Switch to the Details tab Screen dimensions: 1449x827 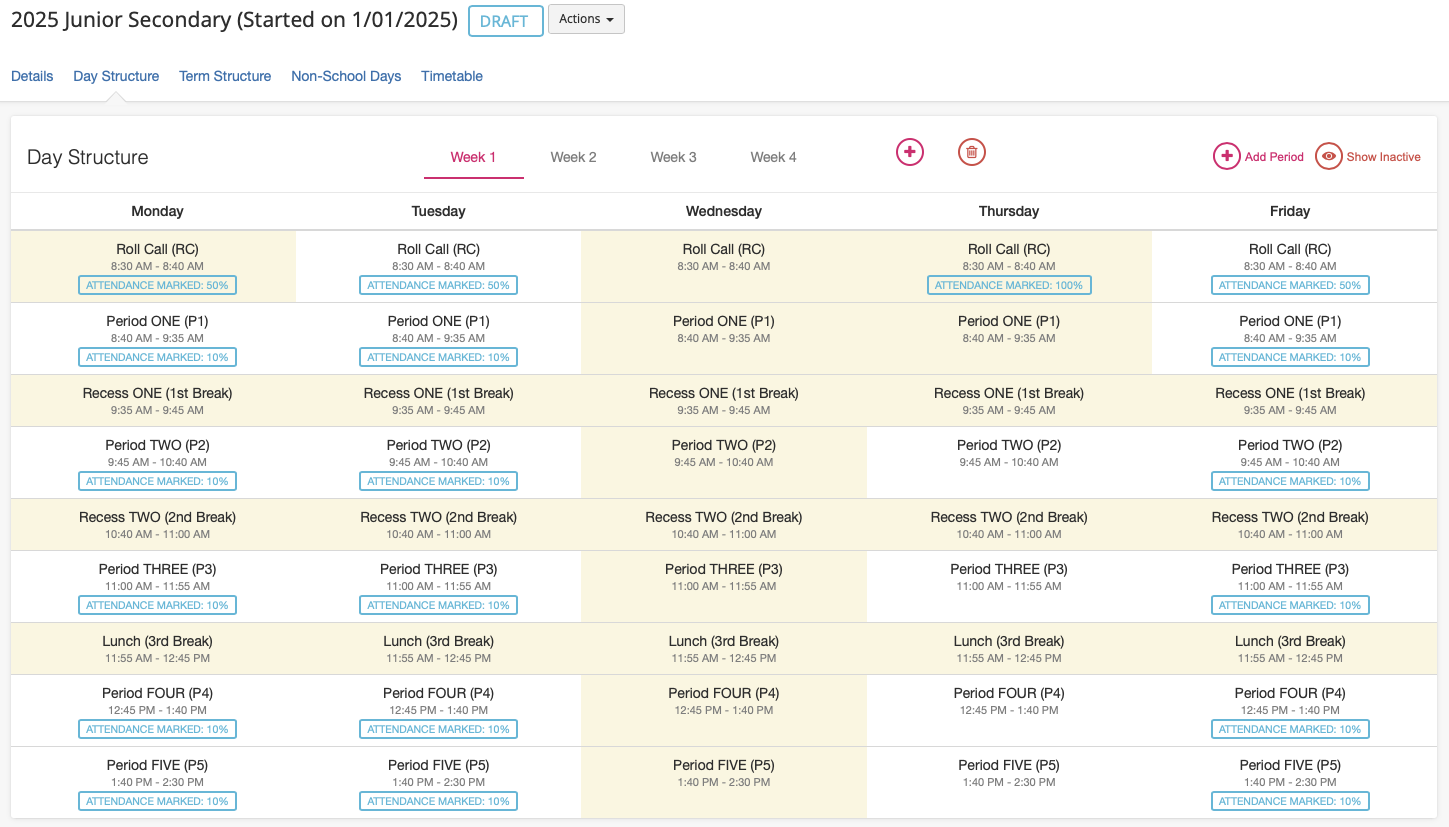(x=32, y=76)
